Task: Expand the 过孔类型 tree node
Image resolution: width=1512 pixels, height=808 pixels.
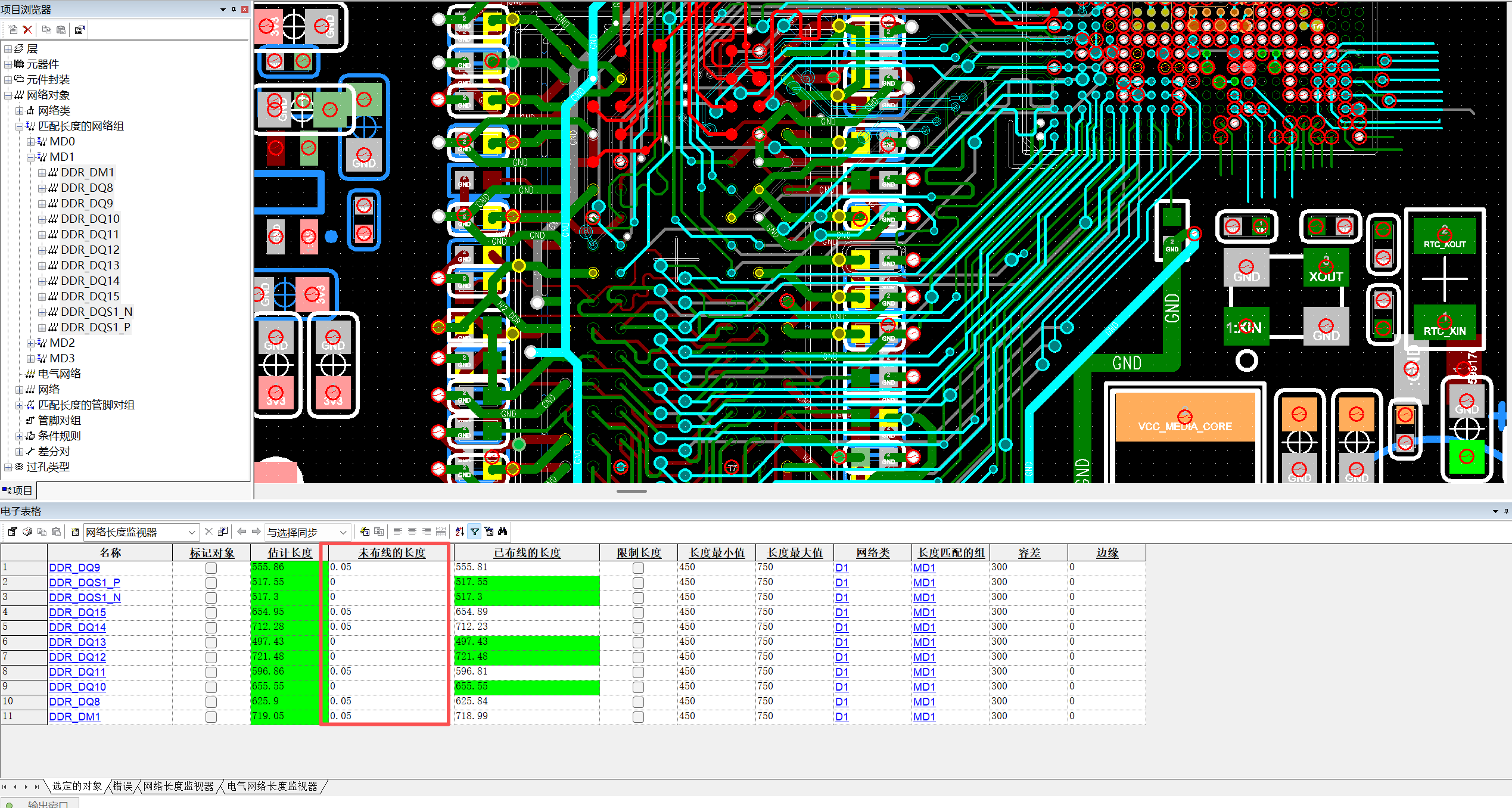Action: pyautogui.click(x=8, y=467)
